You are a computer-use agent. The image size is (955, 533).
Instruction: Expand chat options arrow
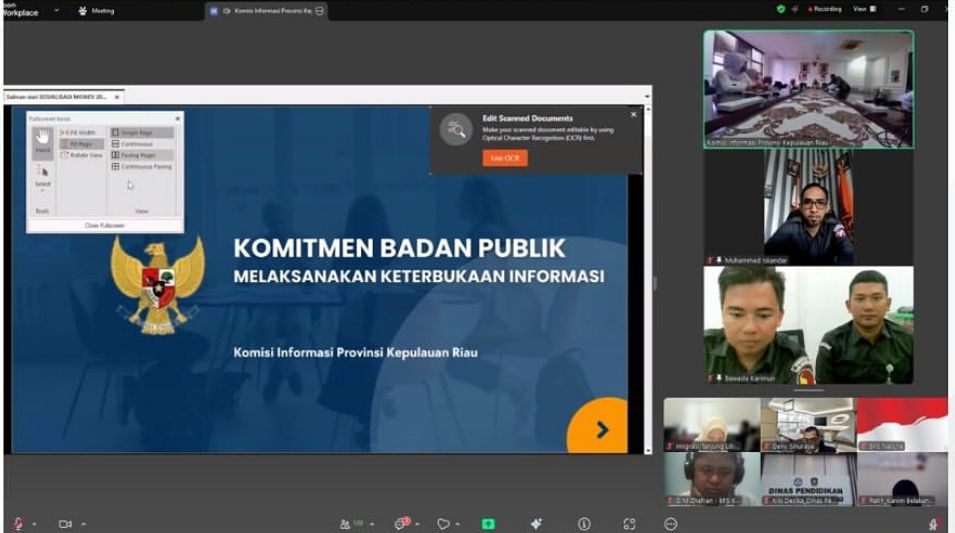[x=418, y=524]
